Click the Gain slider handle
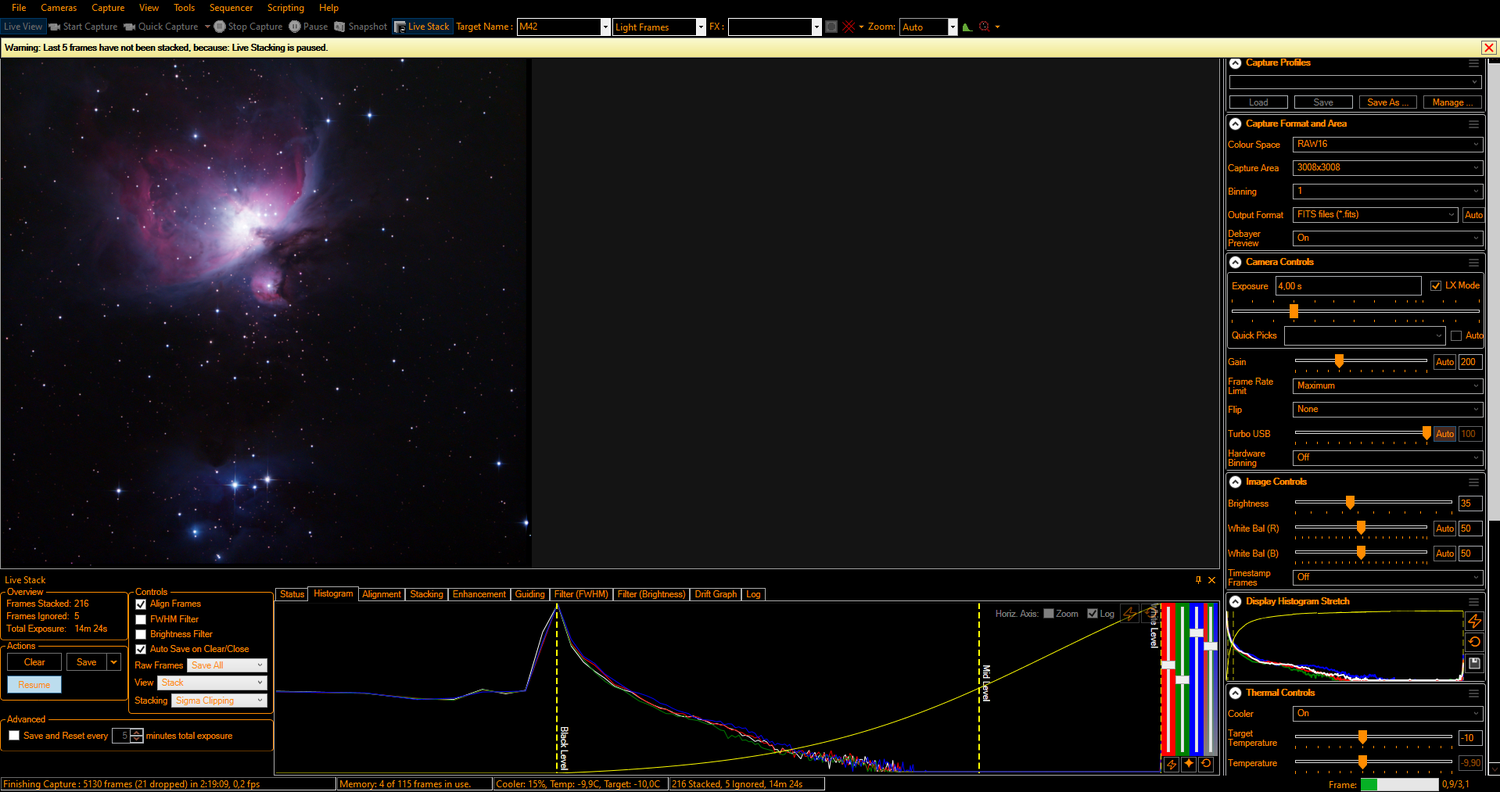 click(1339, 362)
